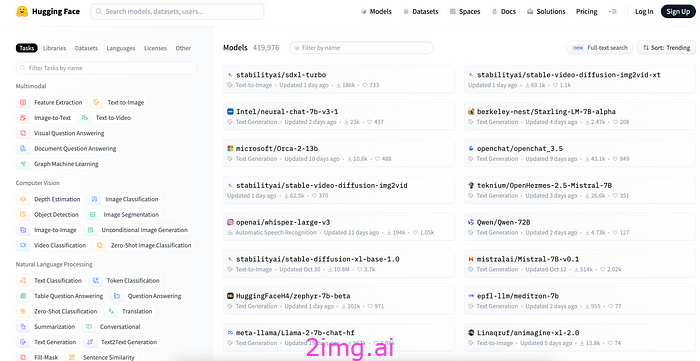Click the Microsoft logo on Orca-2-13b
This screenshot has width=700, height=361.
coord(230,149)
